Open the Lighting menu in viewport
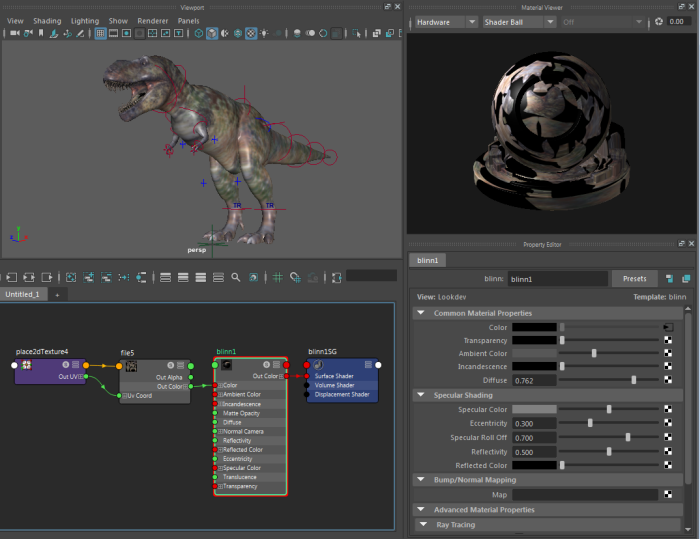Screen dimensions: 700x539 pyautogui.click(x=85, y=20)
